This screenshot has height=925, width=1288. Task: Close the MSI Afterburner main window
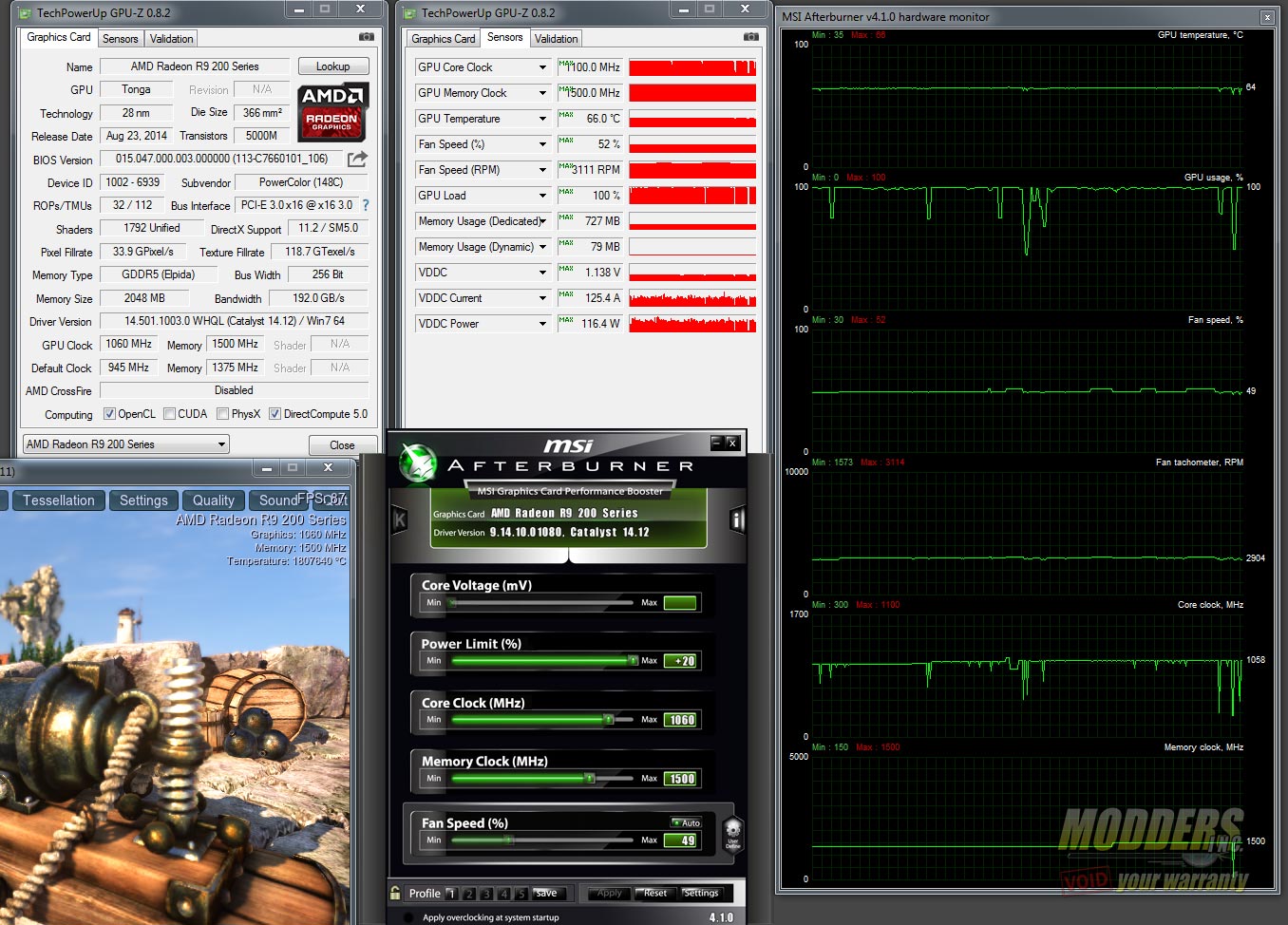(x=732, y=443)
